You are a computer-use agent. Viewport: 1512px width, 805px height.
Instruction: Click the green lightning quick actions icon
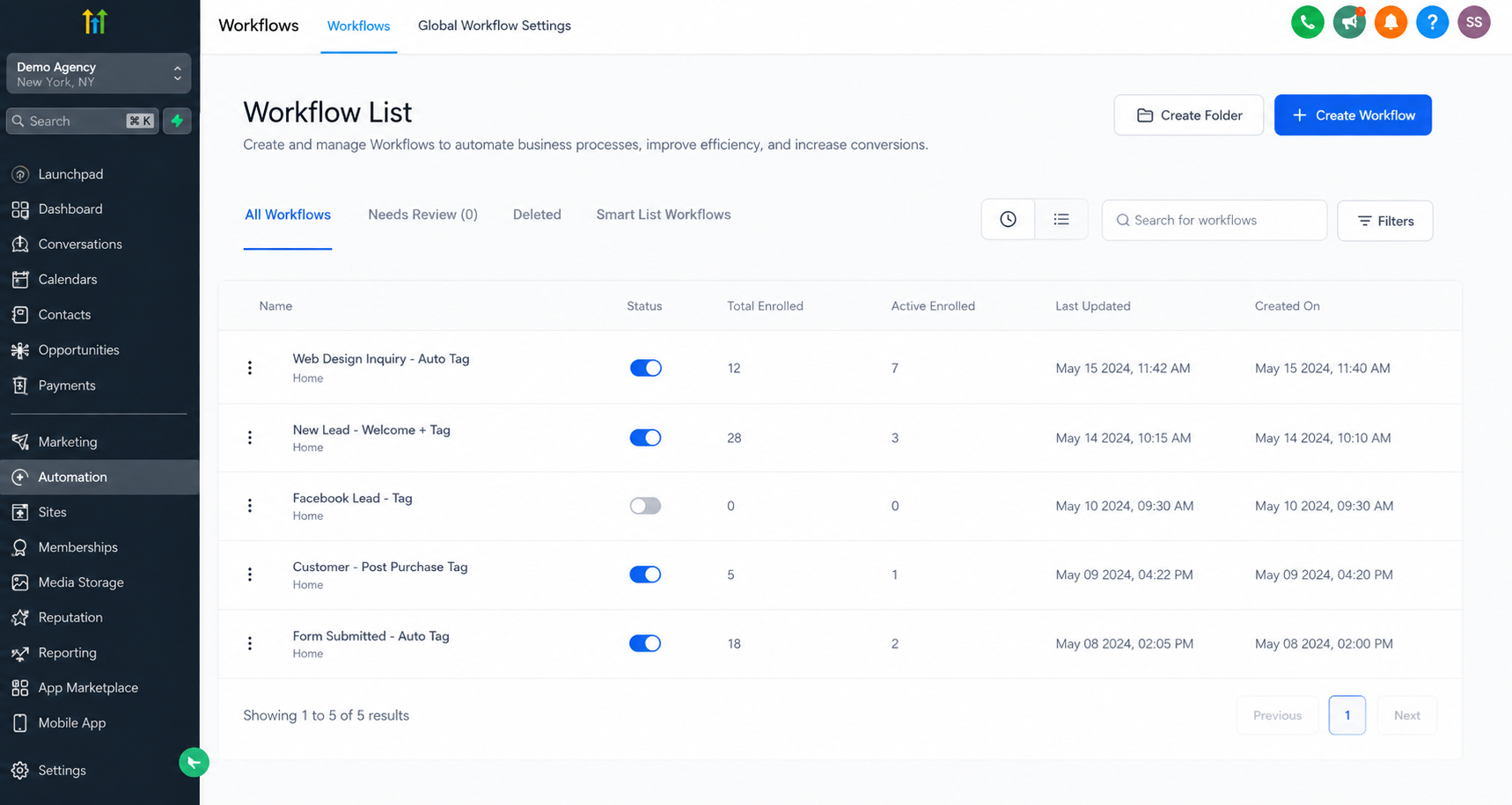click(x=177, y=121)
